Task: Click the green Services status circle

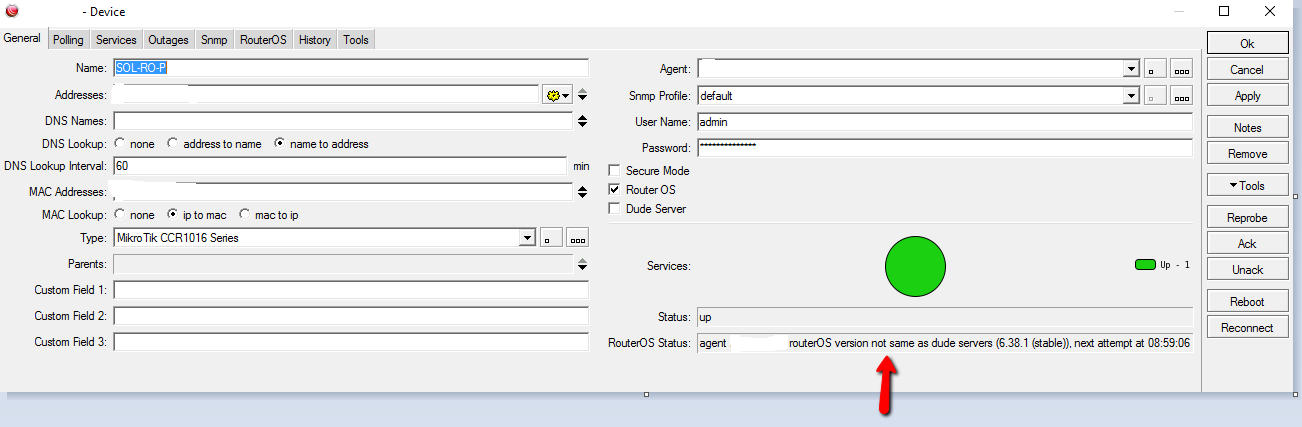Action: (915, 265)
